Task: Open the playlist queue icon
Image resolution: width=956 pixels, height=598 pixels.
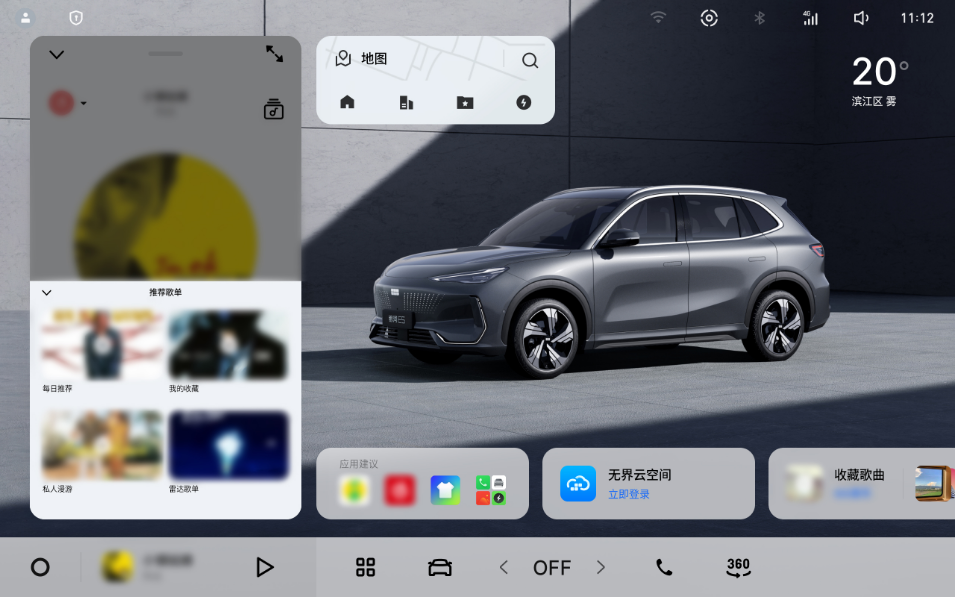Action: coord(274,109)
